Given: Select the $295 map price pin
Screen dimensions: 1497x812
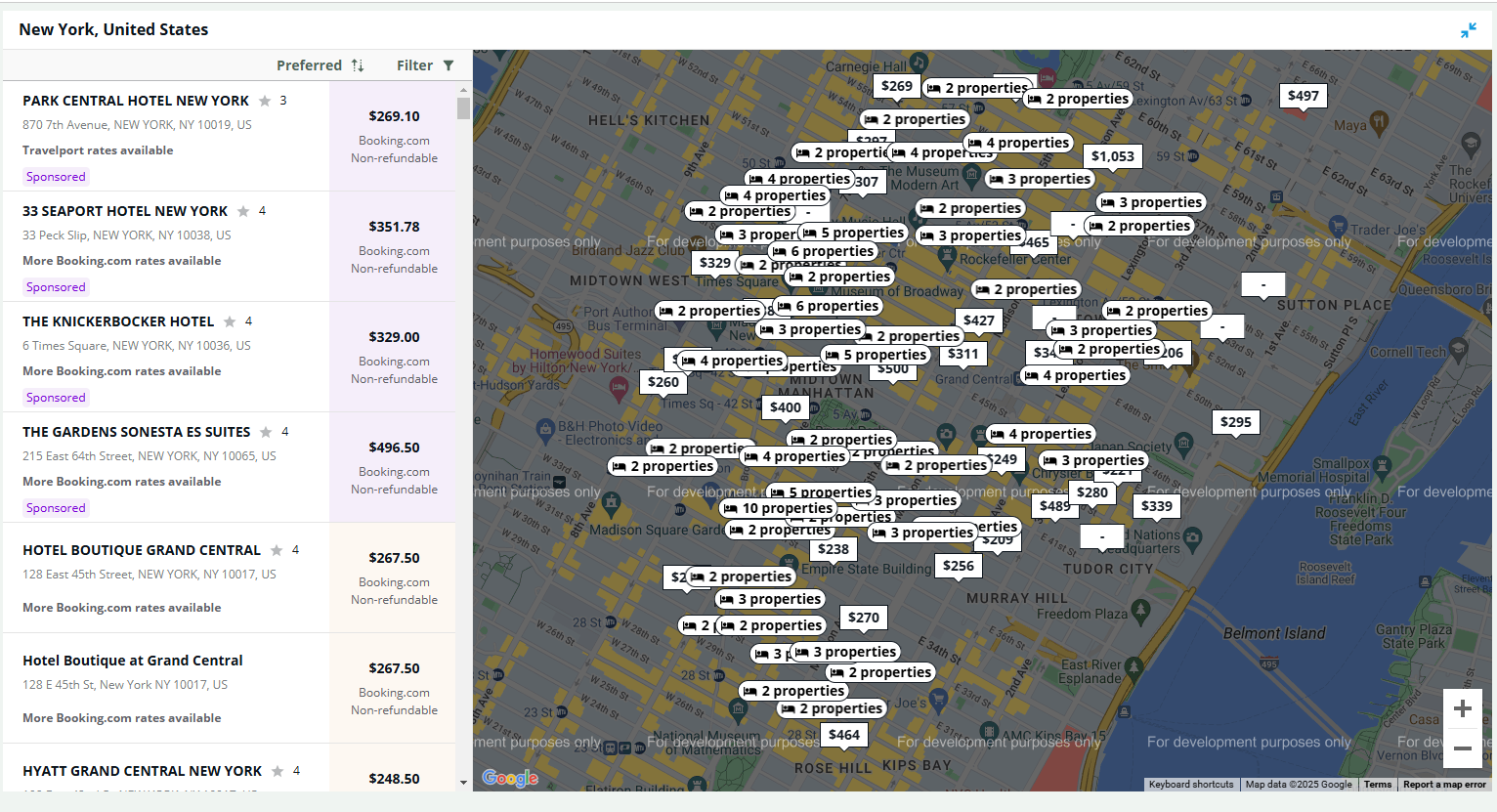Looking at the screenshot, I should pos(1235,422).
